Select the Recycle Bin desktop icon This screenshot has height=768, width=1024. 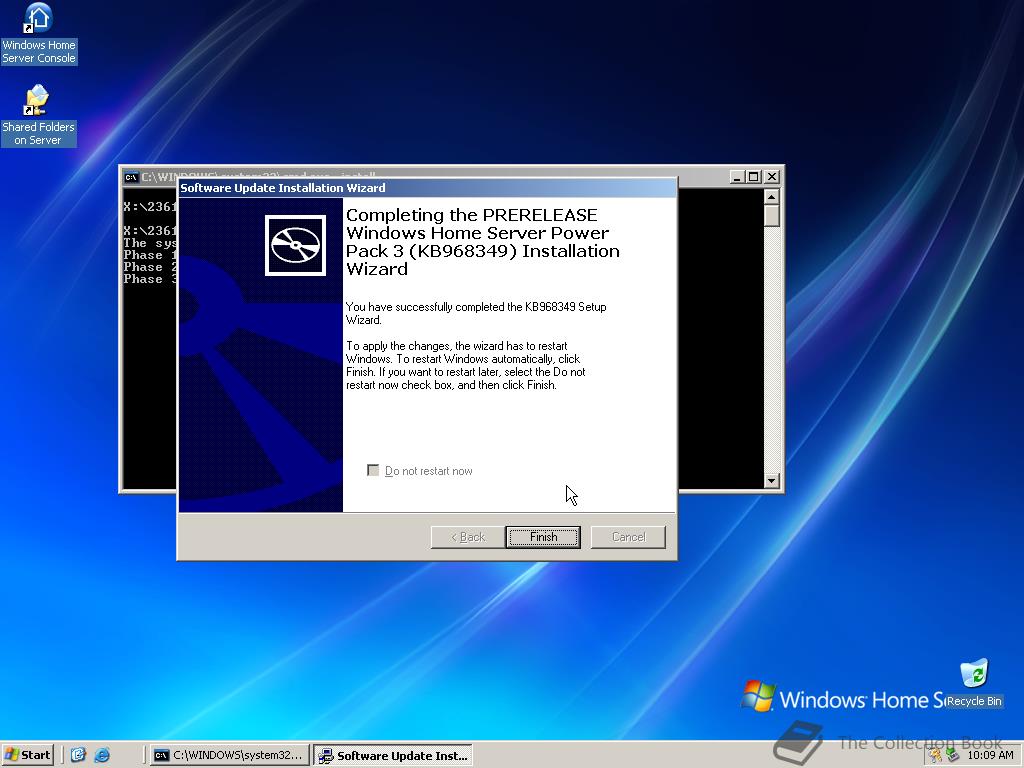click(x=974, y=683)
